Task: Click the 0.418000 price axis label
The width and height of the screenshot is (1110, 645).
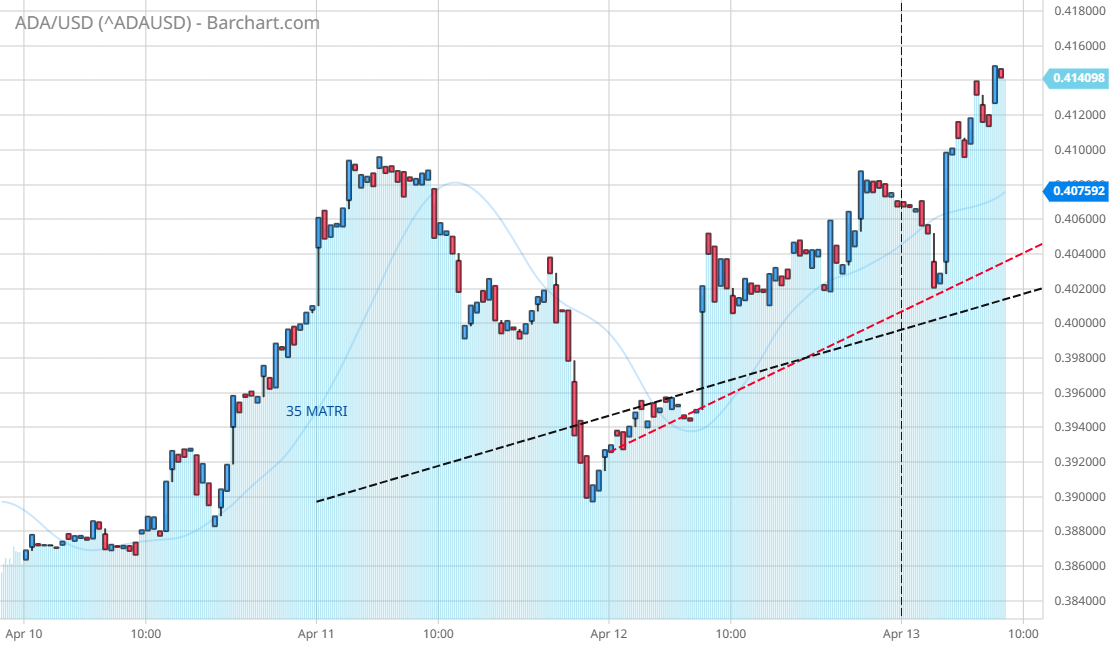Action: pyautogui.click(x=1076, y=11)
